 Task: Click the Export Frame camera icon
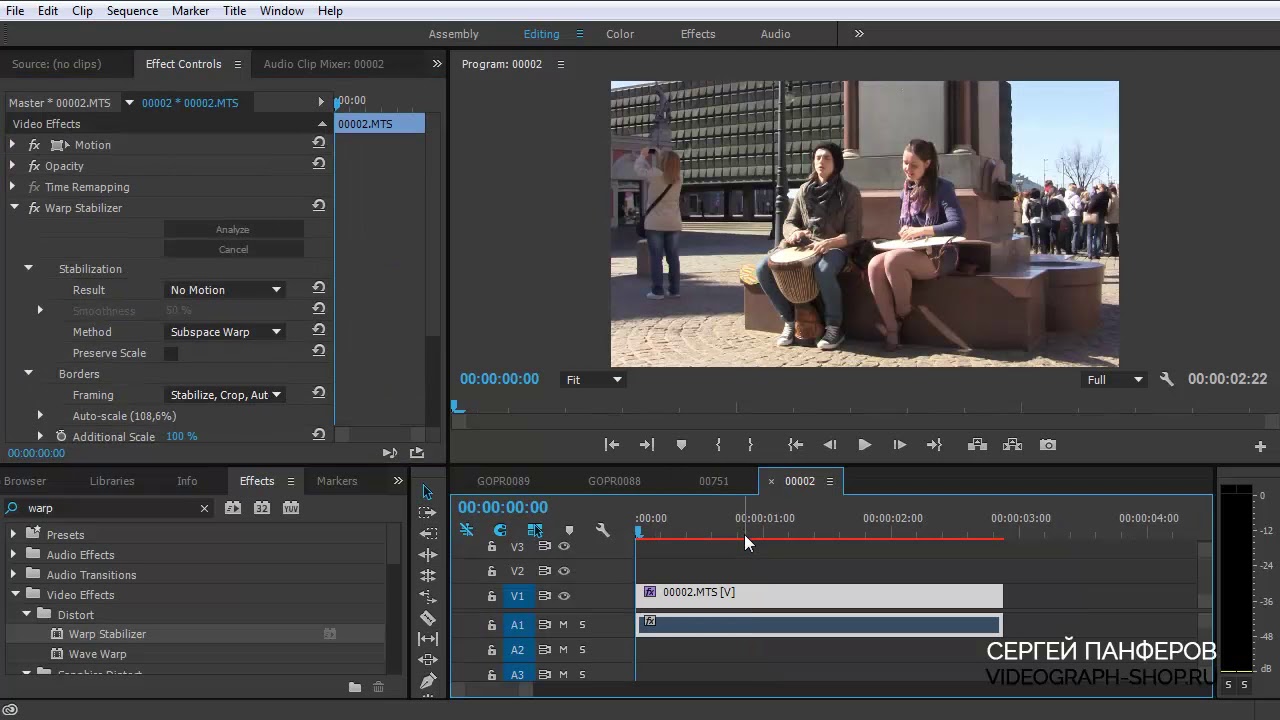[1047, 445]
